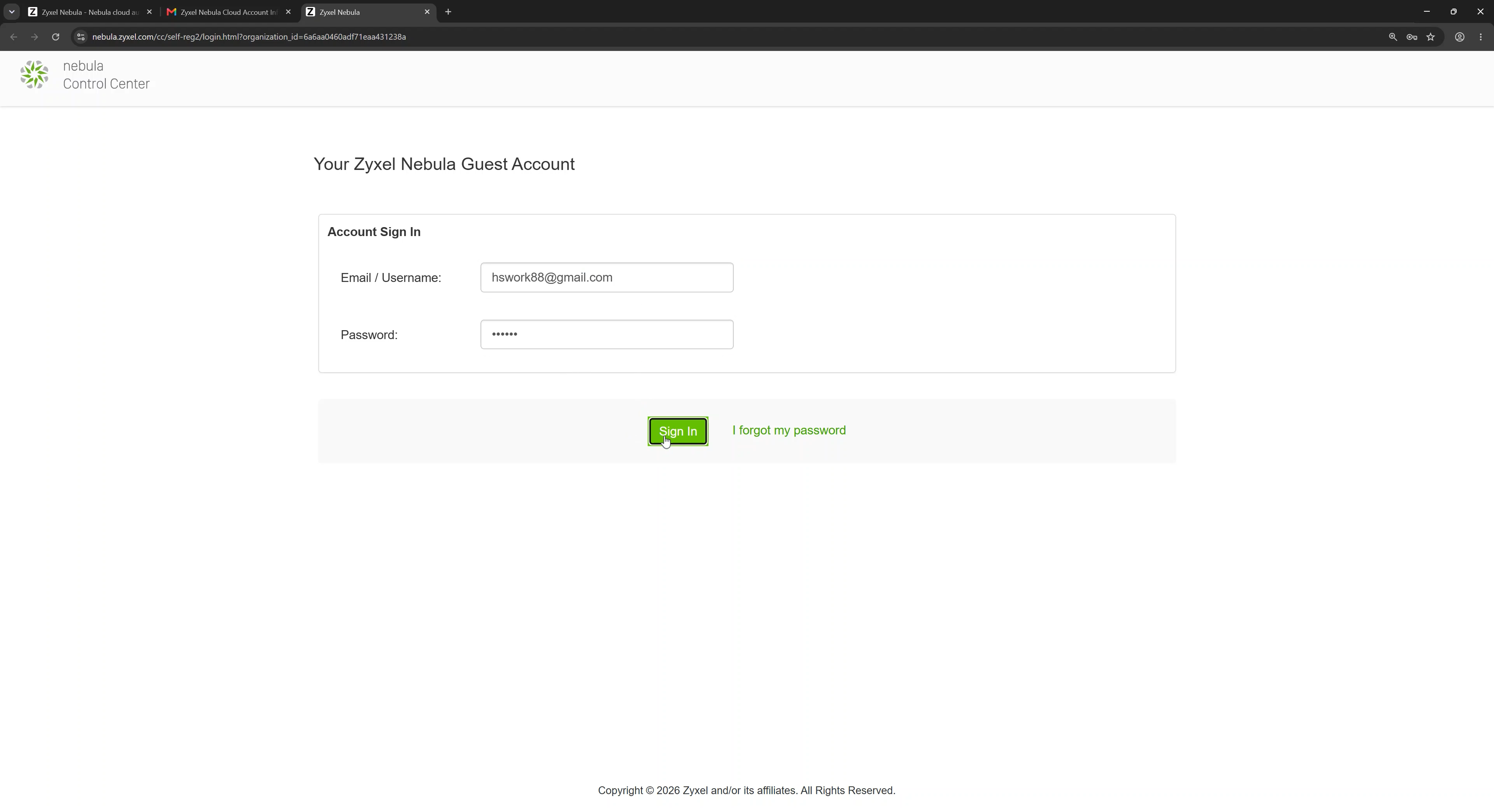Image resolution: width=1494 pixels, height=812 pixels.
Task: Close the browser window
Action: [1480, 12]
